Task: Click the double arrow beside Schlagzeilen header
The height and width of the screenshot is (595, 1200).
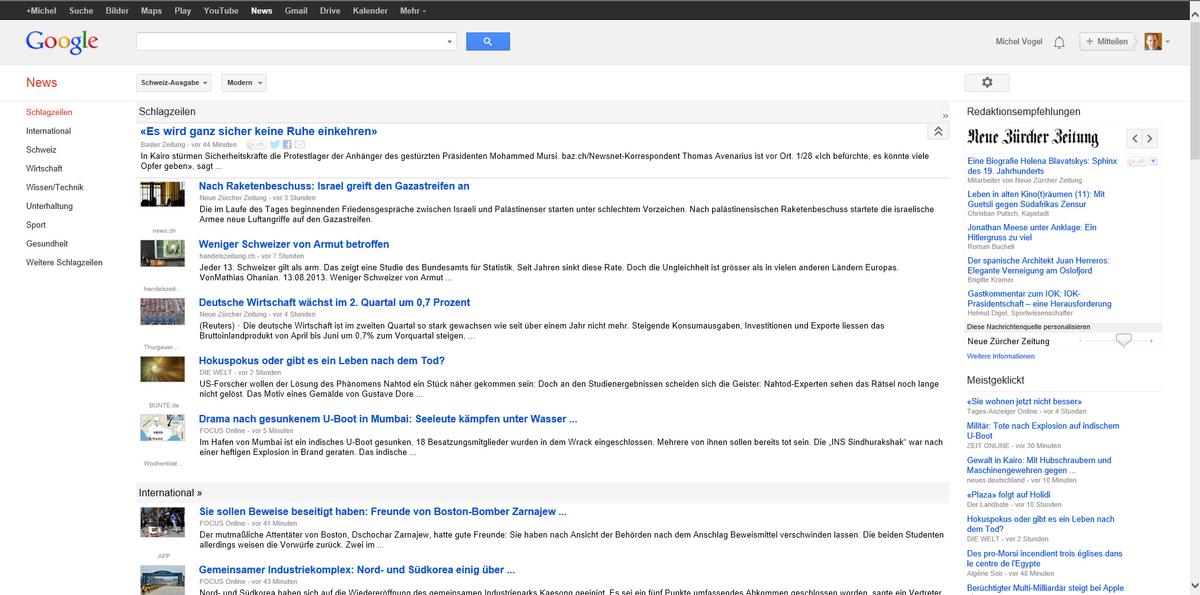Action: click(x=945, y=116)
